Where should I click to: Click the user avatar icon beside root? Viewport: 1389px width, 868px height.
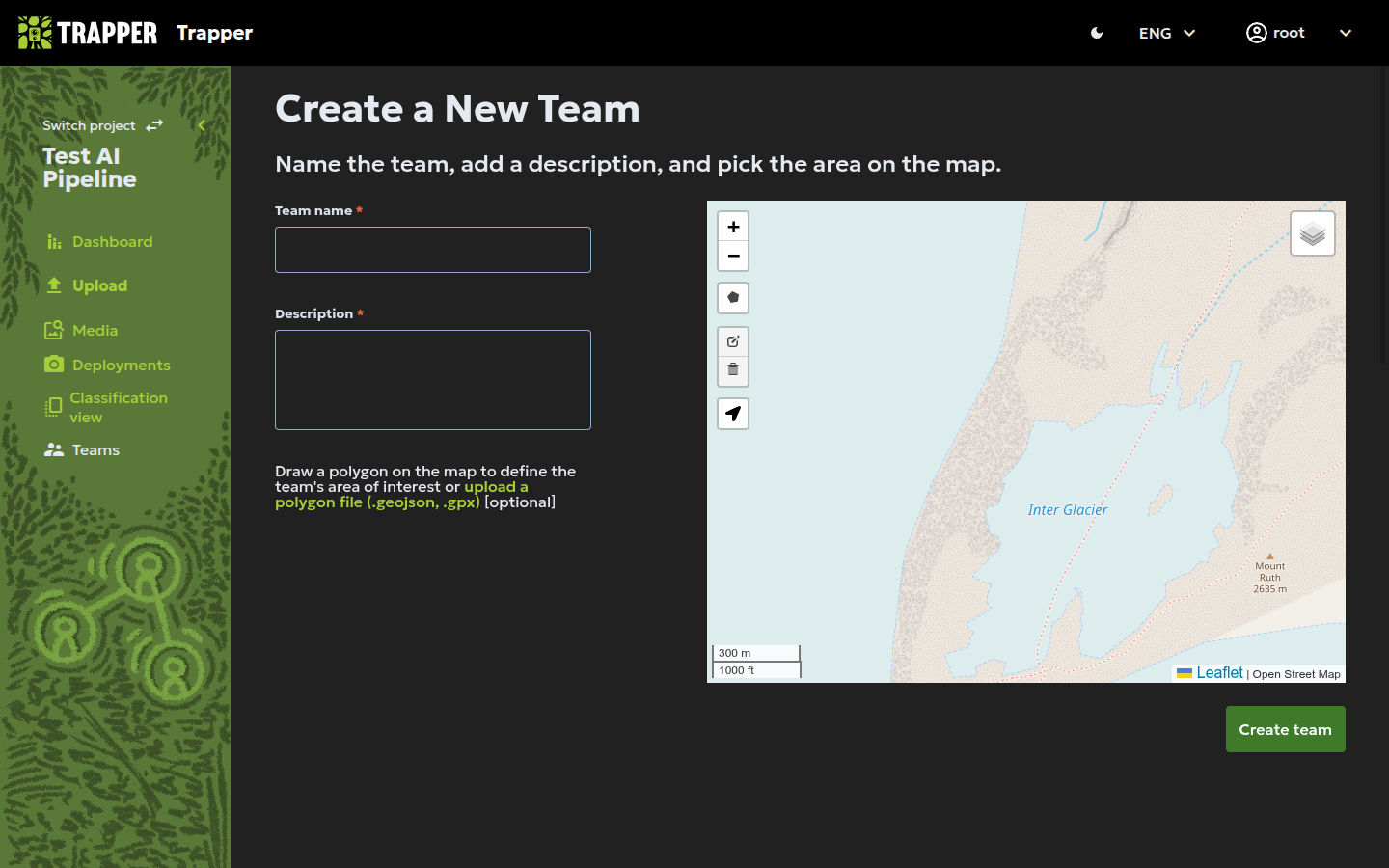click(x=1256, y=33)
